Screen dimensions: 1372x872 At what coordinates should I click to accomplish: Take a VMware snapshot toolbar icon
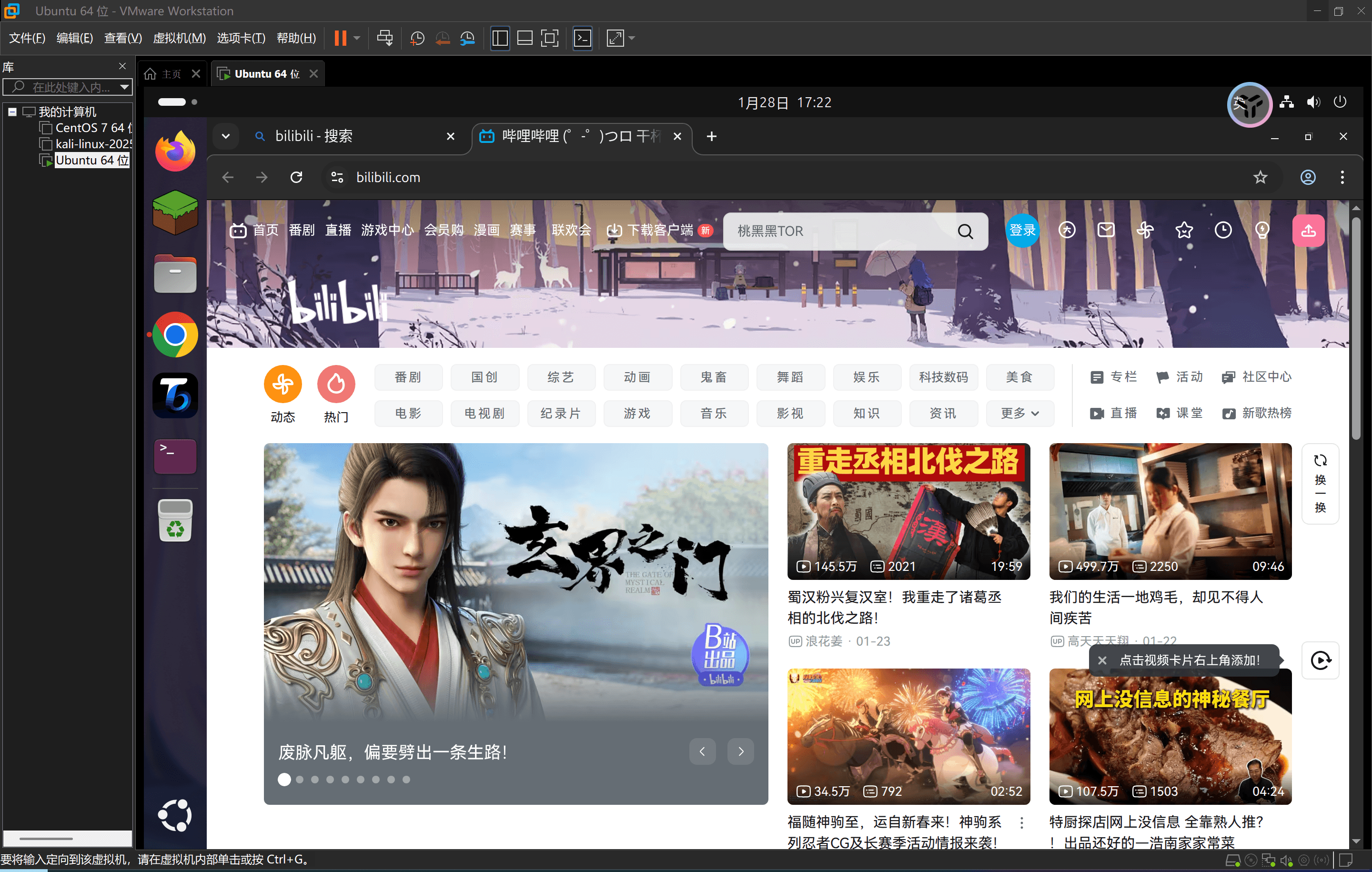click(x=417, y=38)
